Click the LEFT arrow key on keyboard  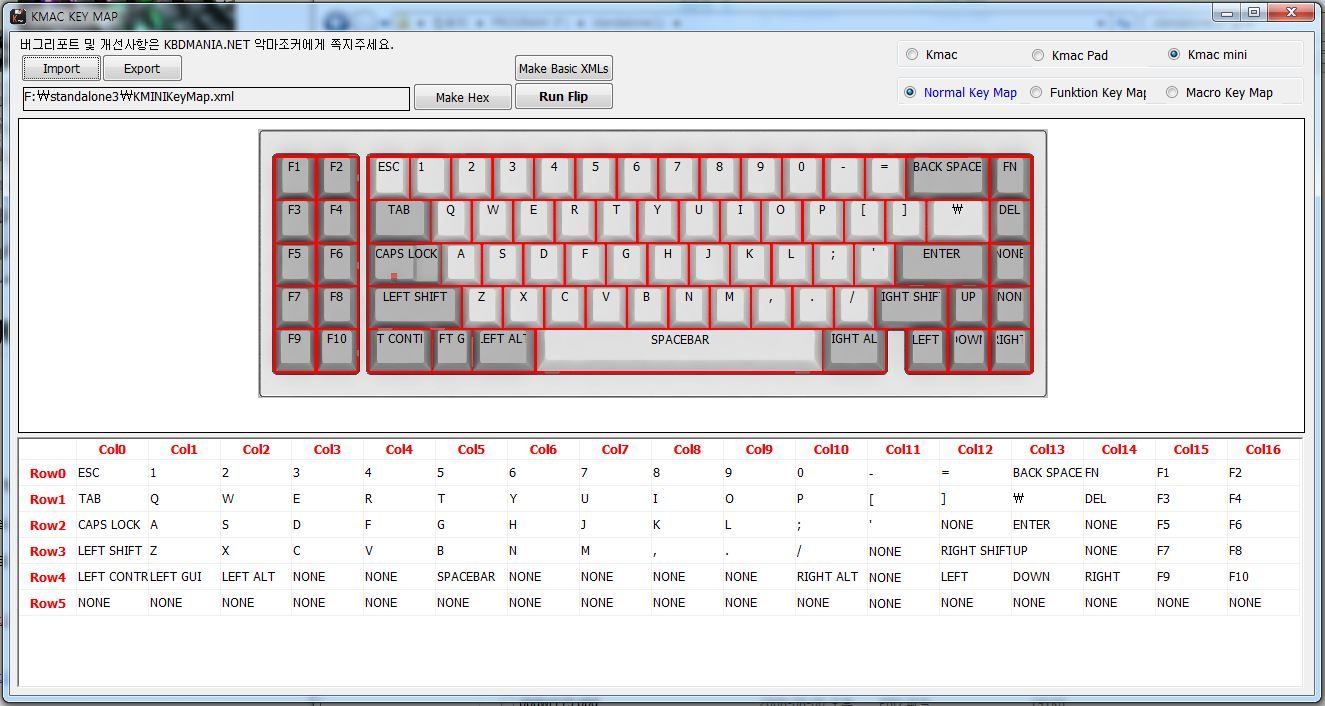pyautogui.click(x=926, y=350)
